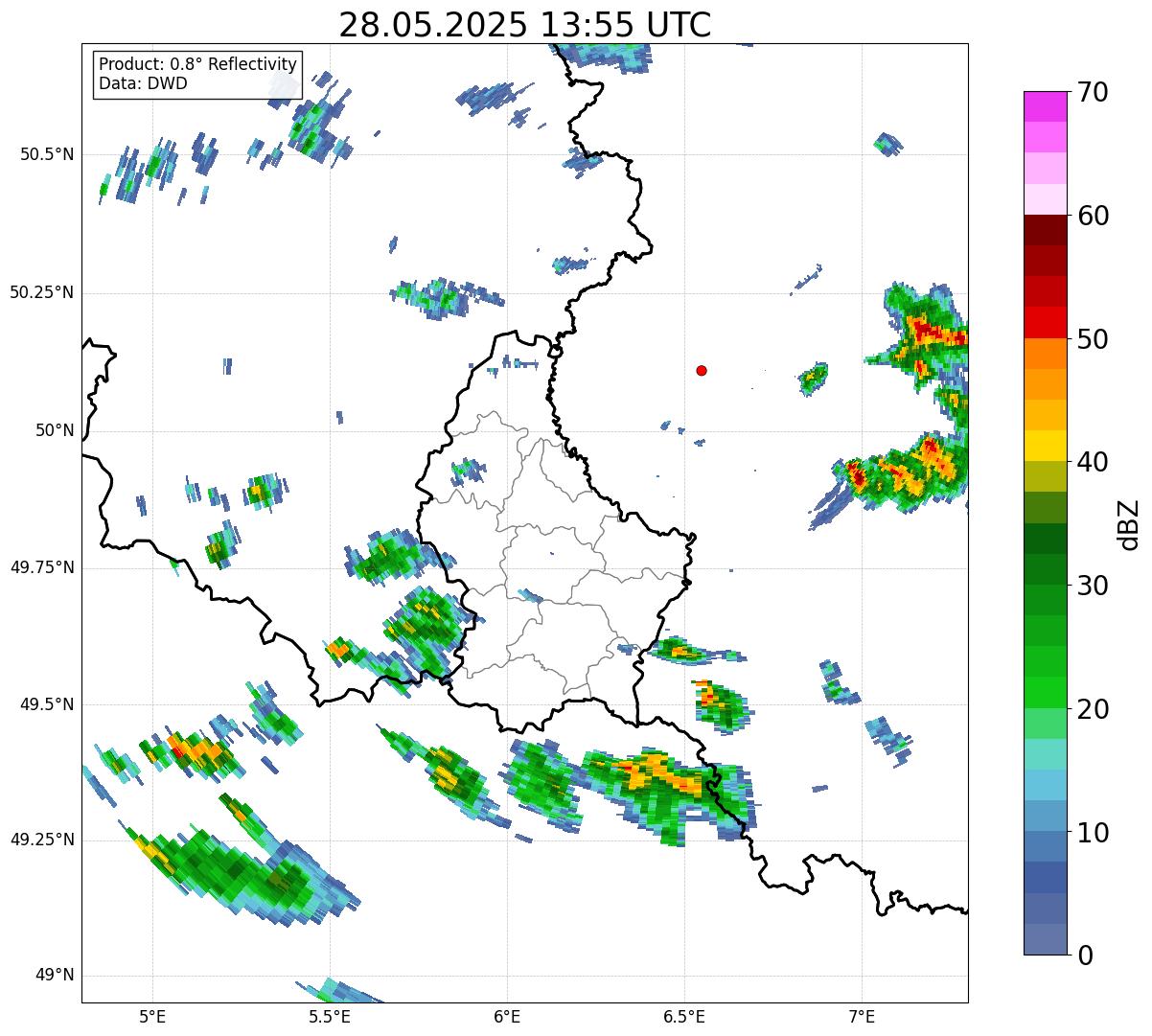Screen dimensions: 1152x1036
Task: Click the dark maroon colorbar segment below 60
Action: [x=1046, y=230]
